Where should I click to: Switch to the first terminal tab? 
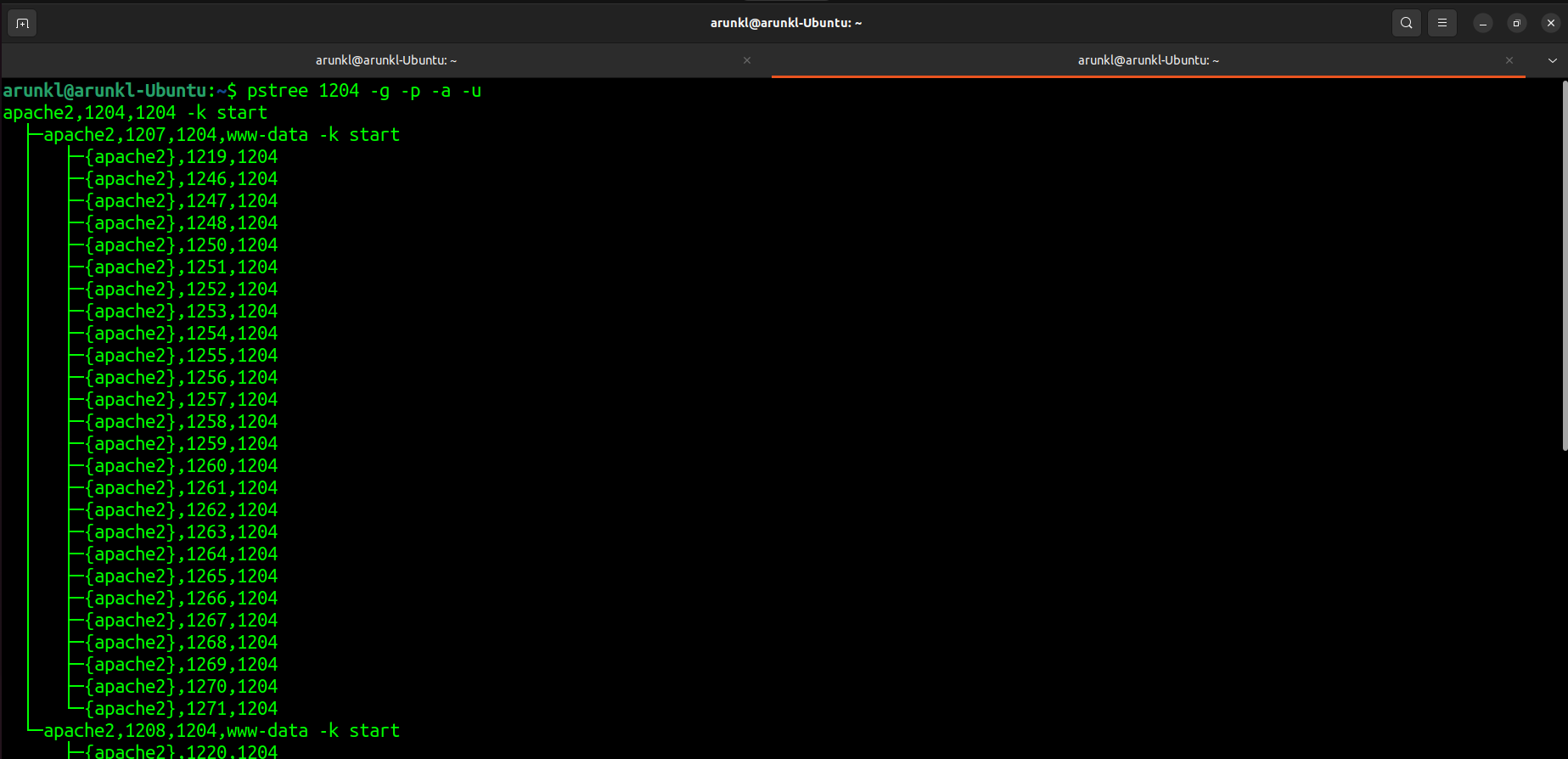click(x=386, y=60)
